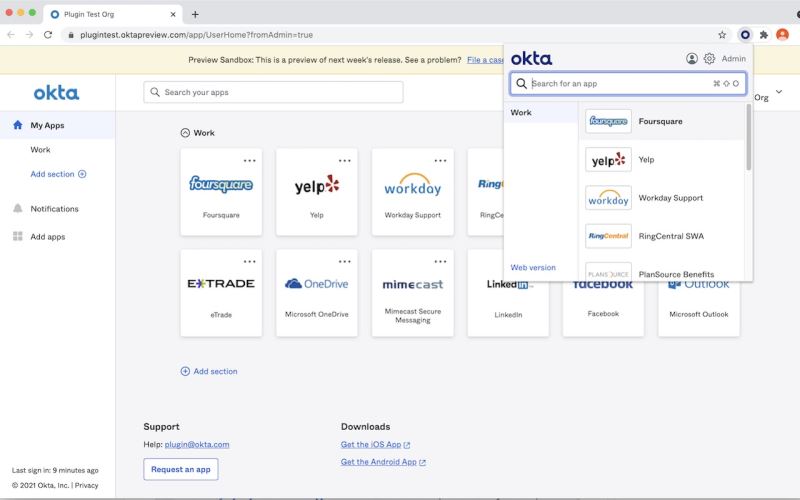Open a new browser tab
Screen dimensions: 800x500
[x=195, y=14]
